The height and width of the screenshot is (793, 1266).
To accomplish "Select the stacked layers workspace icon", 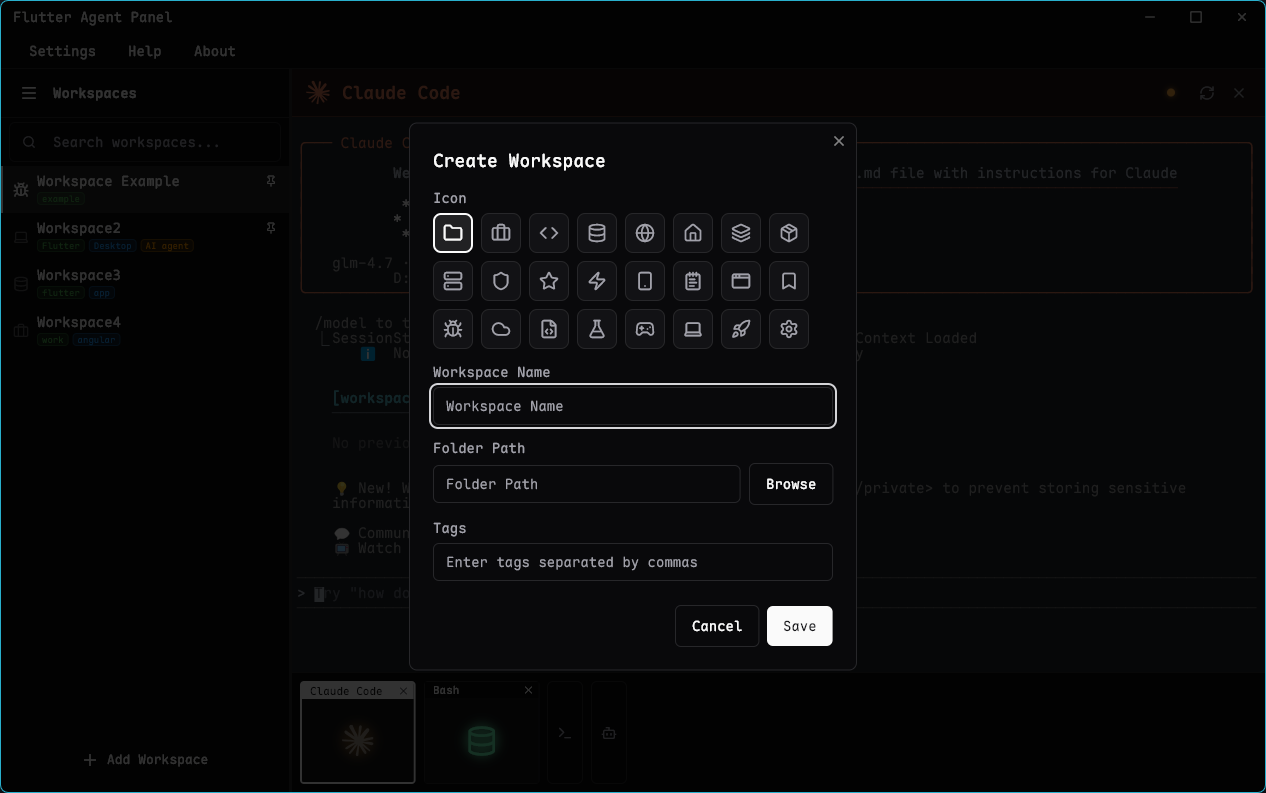I will (741, 233).
